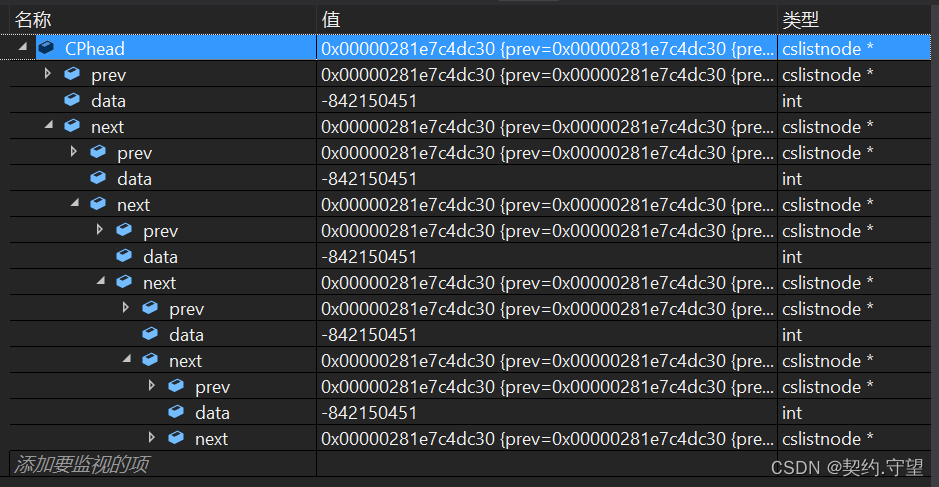Select the -842150451 value of CPhead->next->data
939x487 pixels.
point(369,179)
